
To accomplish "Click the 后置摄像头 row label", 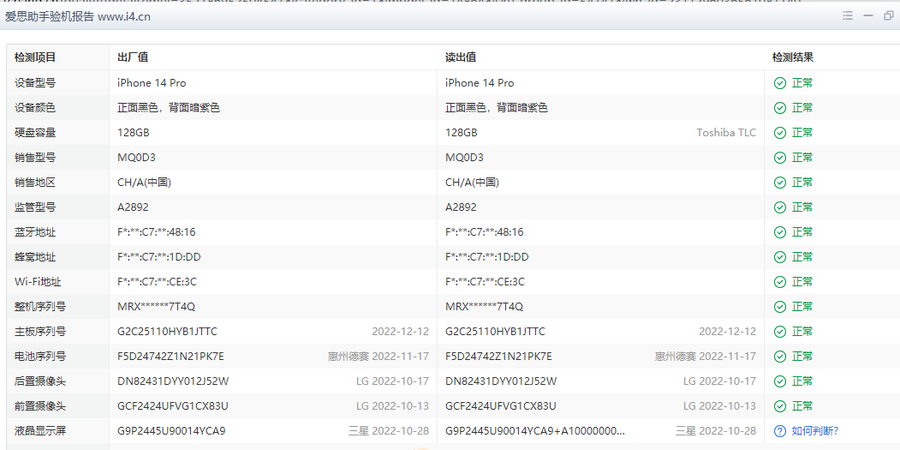I will tap(40, 381).
